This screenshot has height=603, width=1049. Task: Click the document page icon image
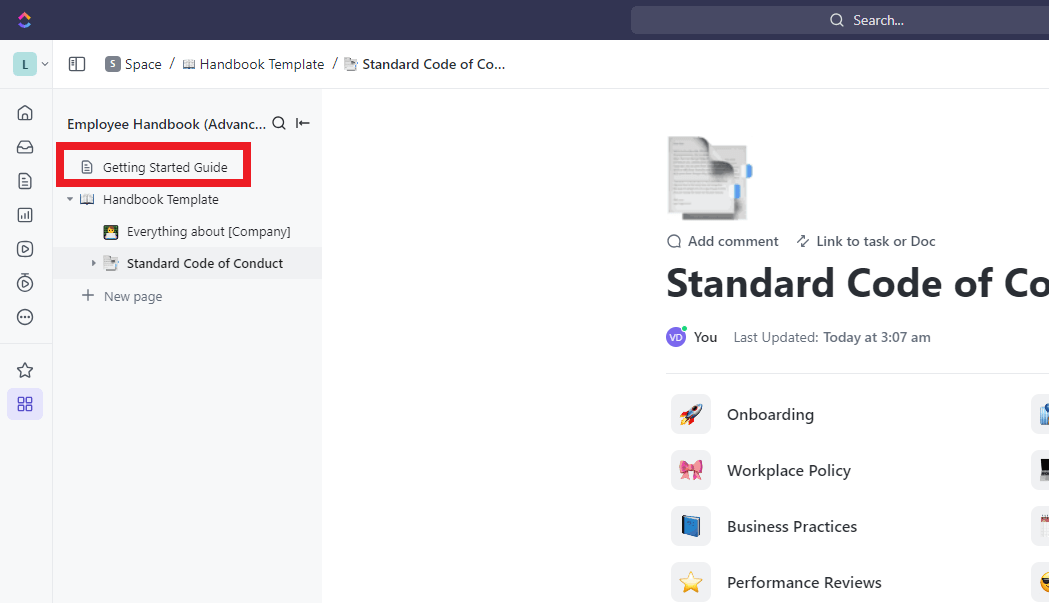pyautogui.click(x=710, y=178)
